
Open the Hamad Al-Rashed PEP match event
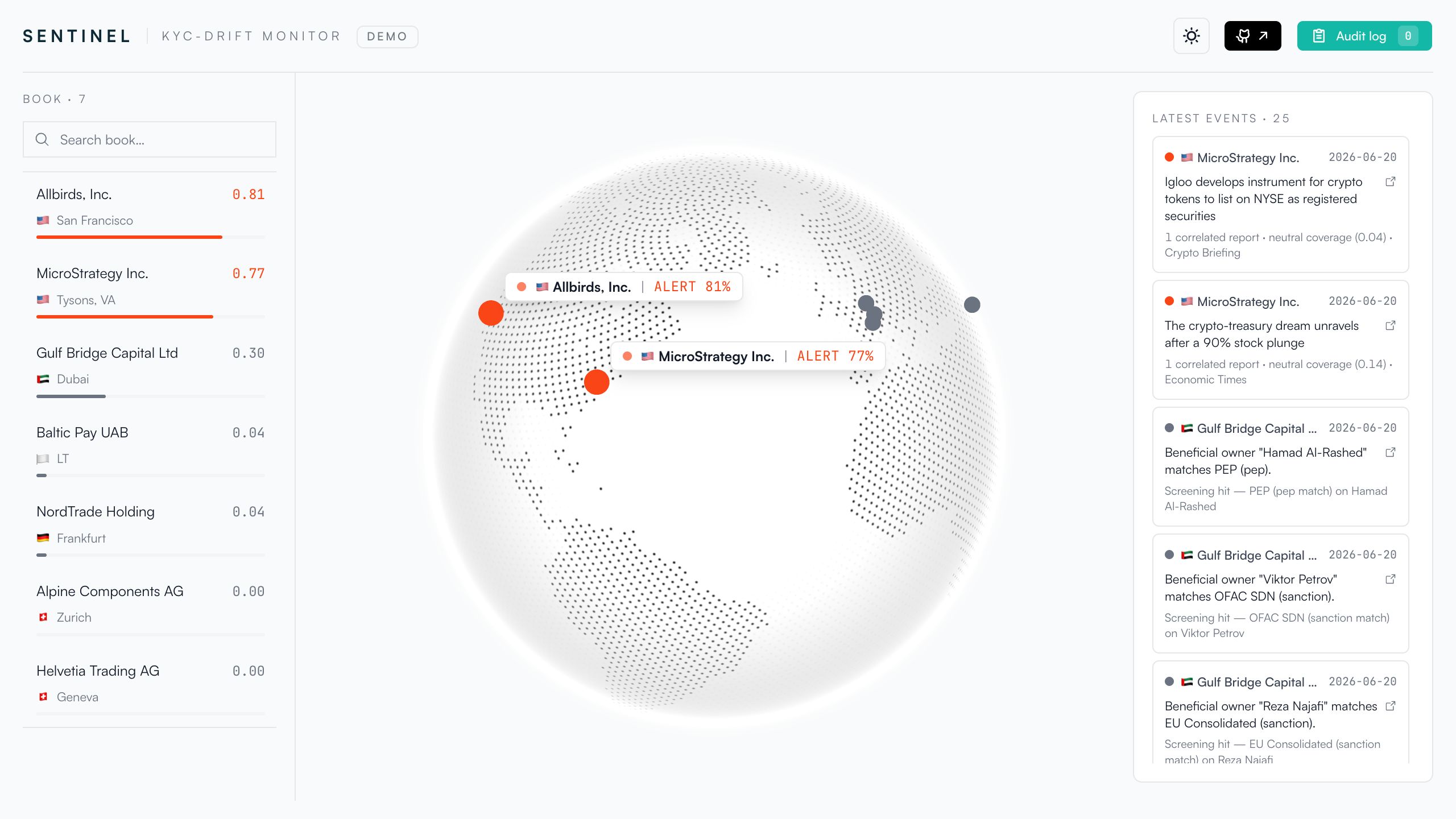click(1280, 467)
